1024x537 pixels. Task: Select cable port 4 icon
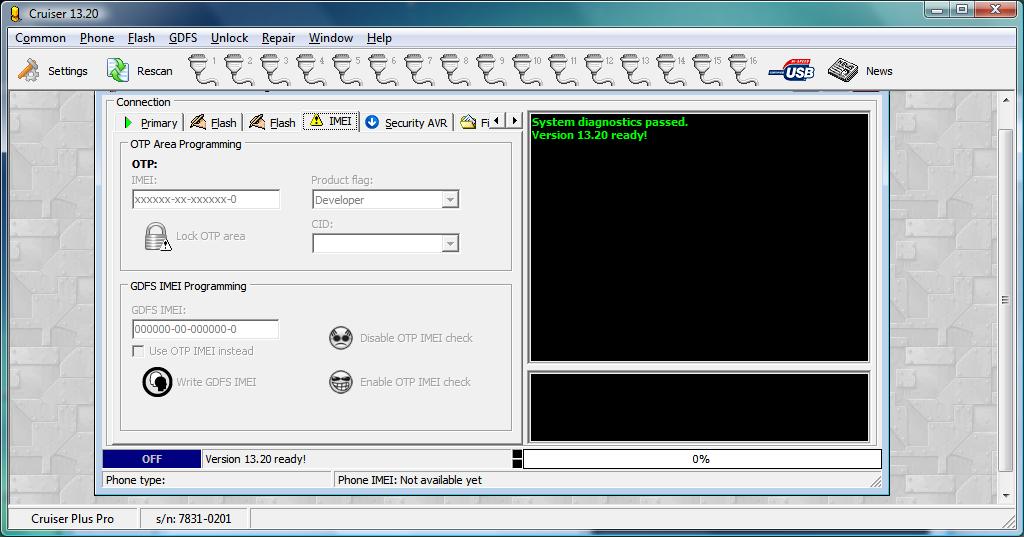[x=310, y=70]
